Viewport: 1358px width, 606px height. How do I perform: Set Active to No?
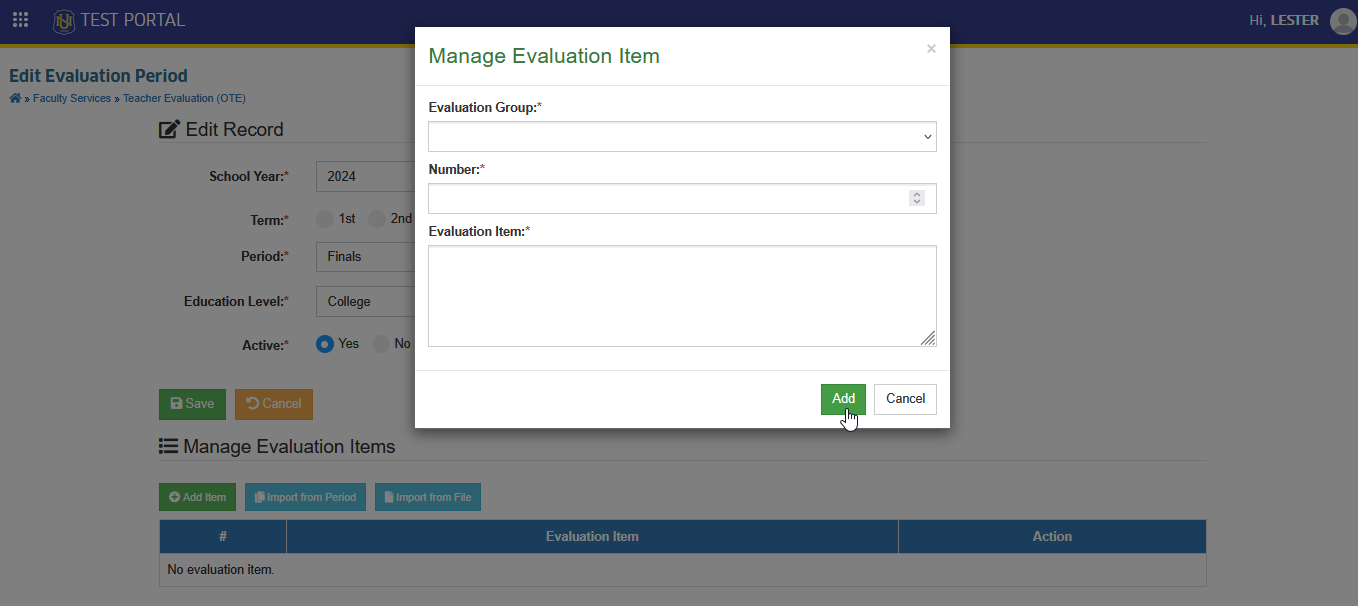[381, 343]
